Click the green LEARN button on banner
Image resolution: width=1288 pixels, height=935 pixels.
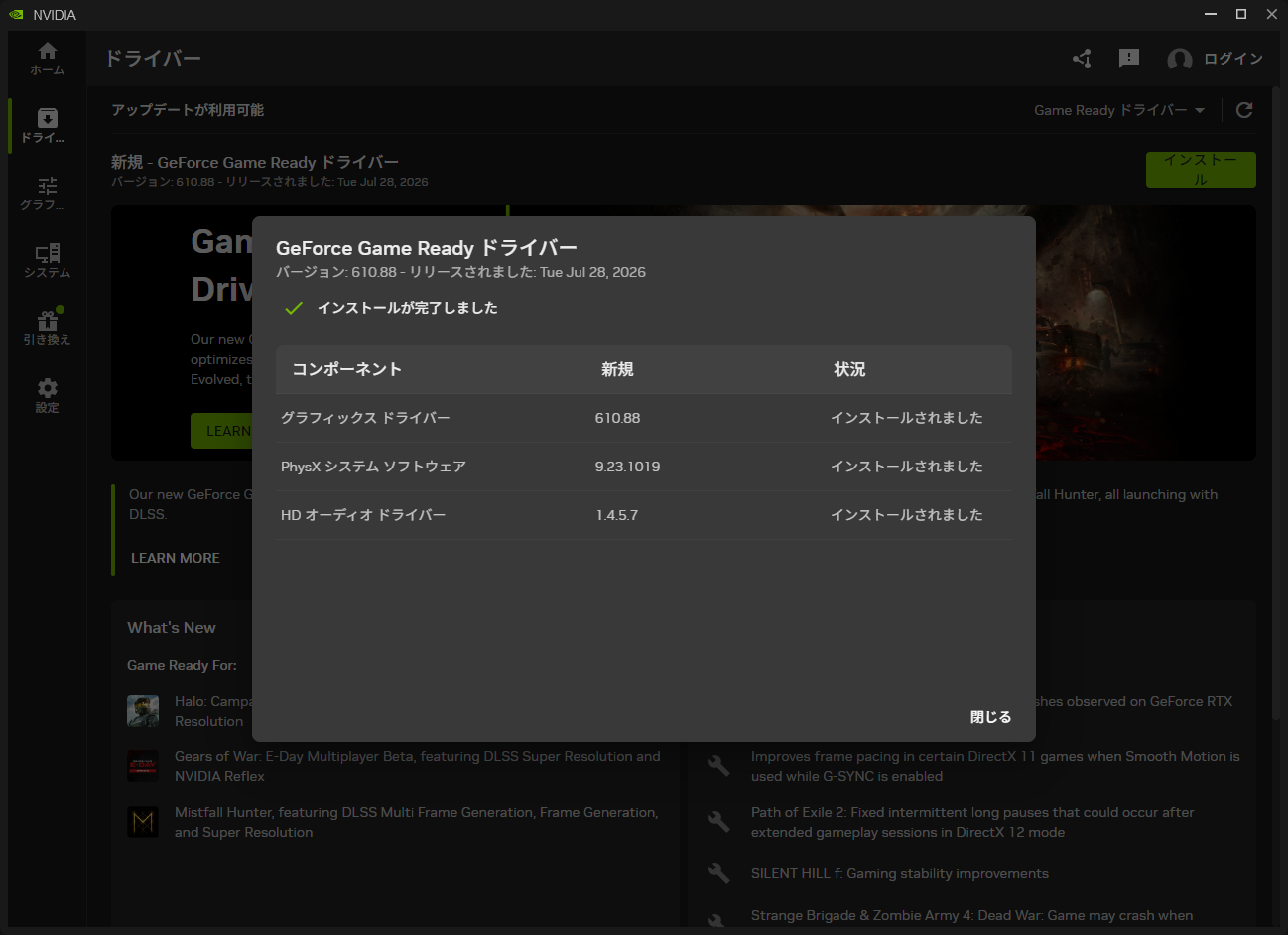coord(221,431)
